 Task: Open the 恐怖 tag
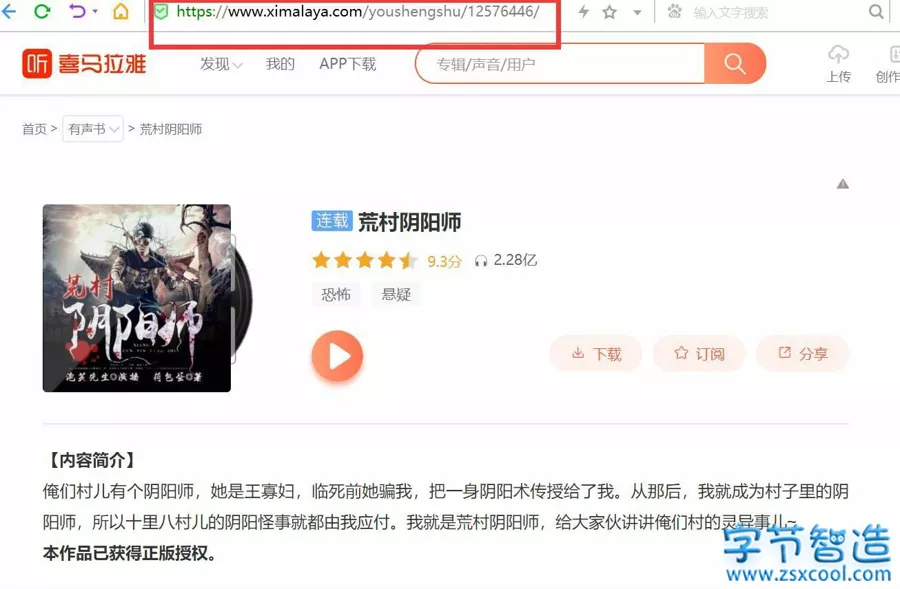pos(336,294)
